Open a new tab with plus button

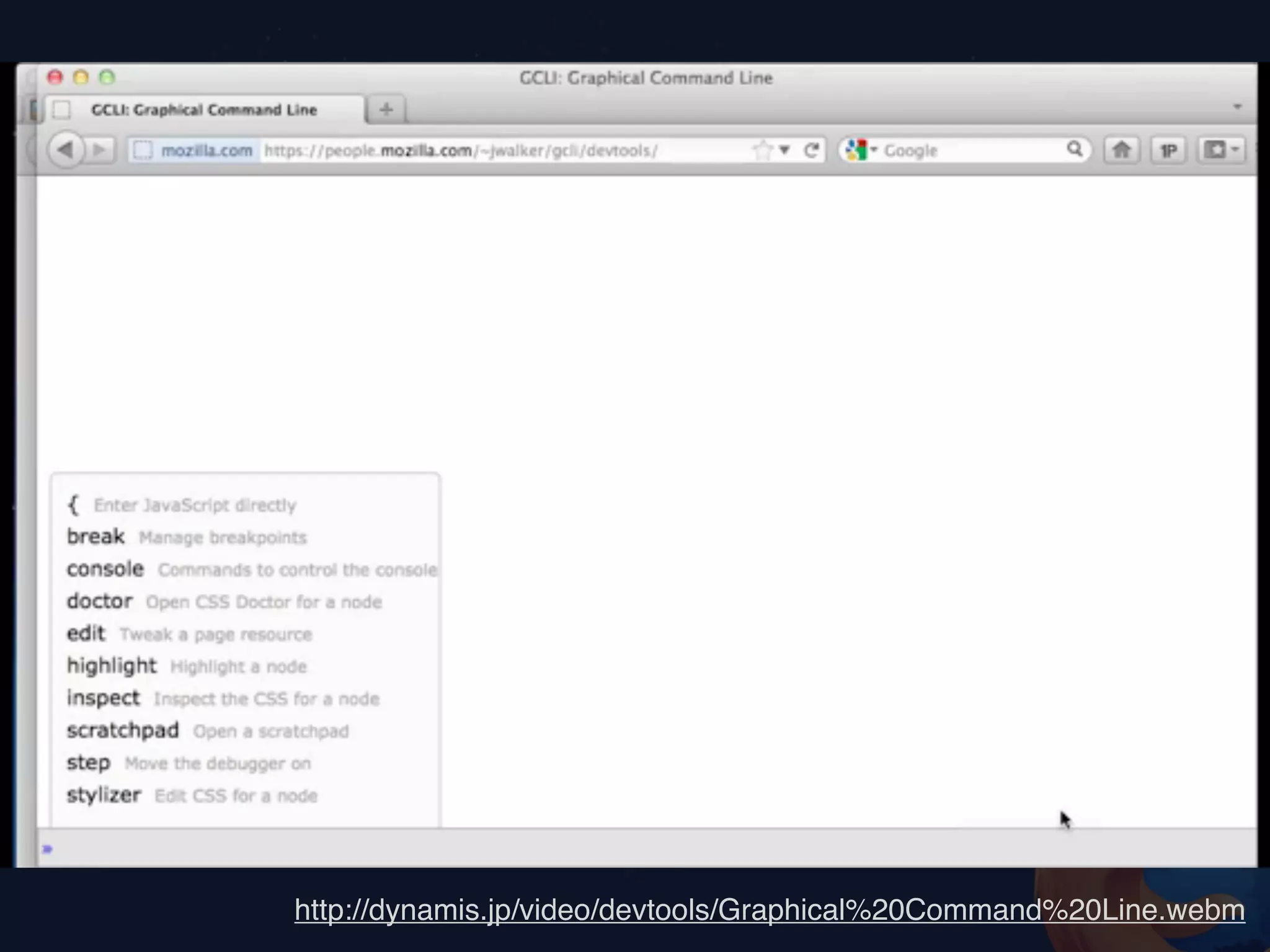tap(386, 110)
